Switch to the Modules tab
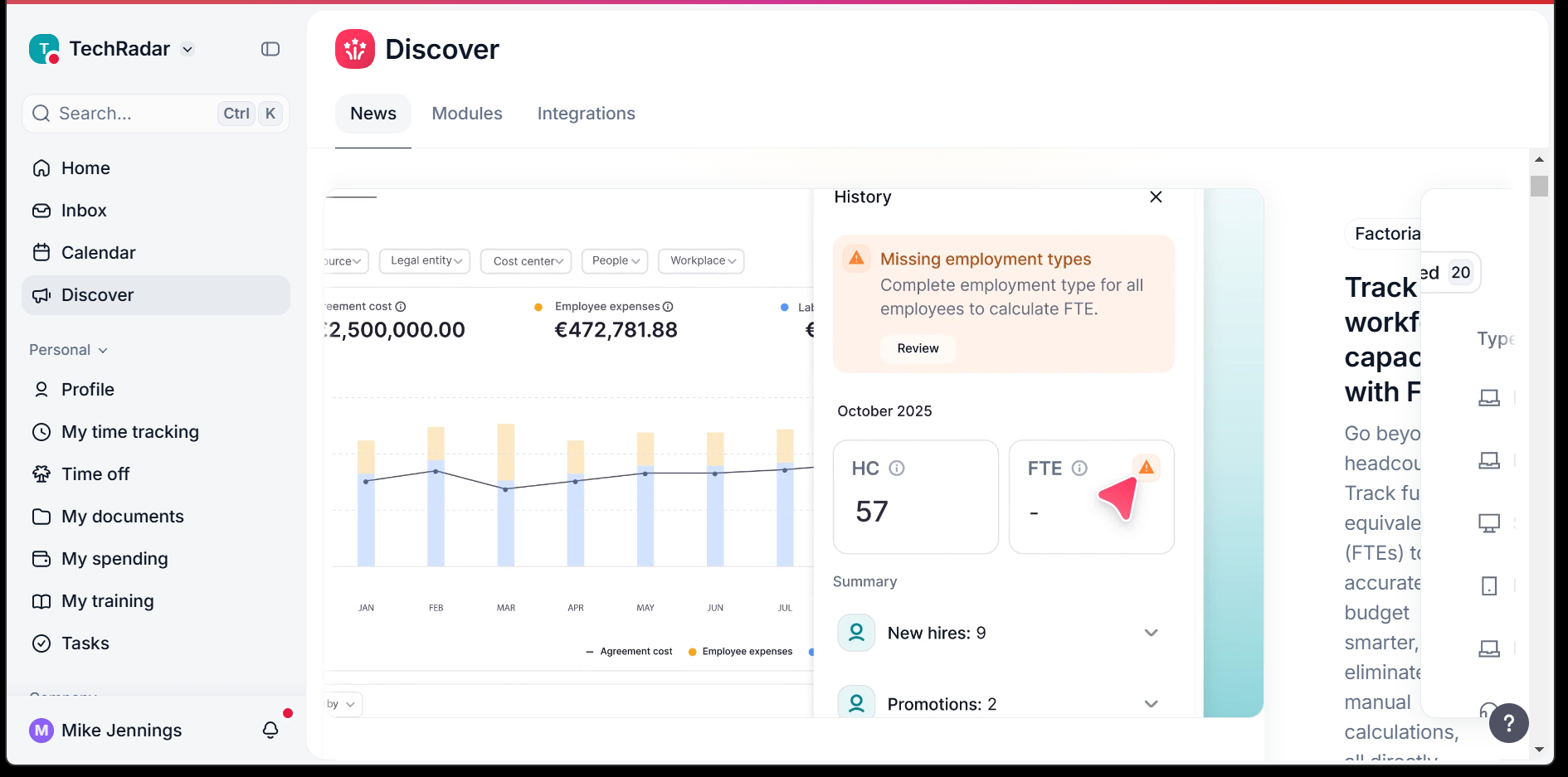The height and width of the screenshot is (777, 1568). (466, 113)
